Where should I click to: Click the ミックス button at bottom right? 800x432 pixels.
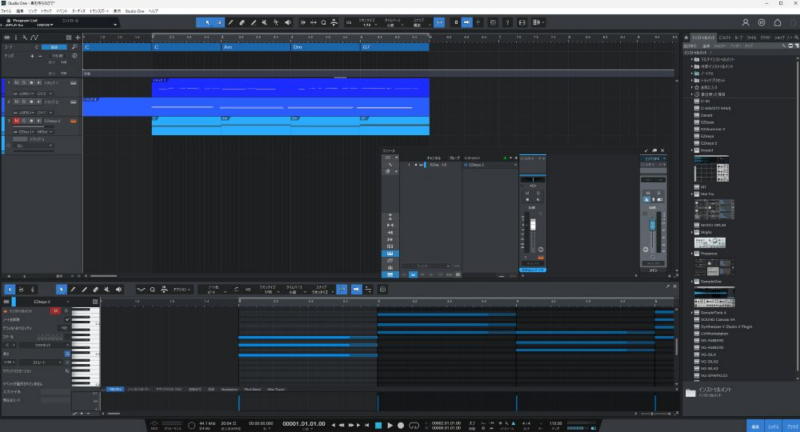(x=772, y=425)
